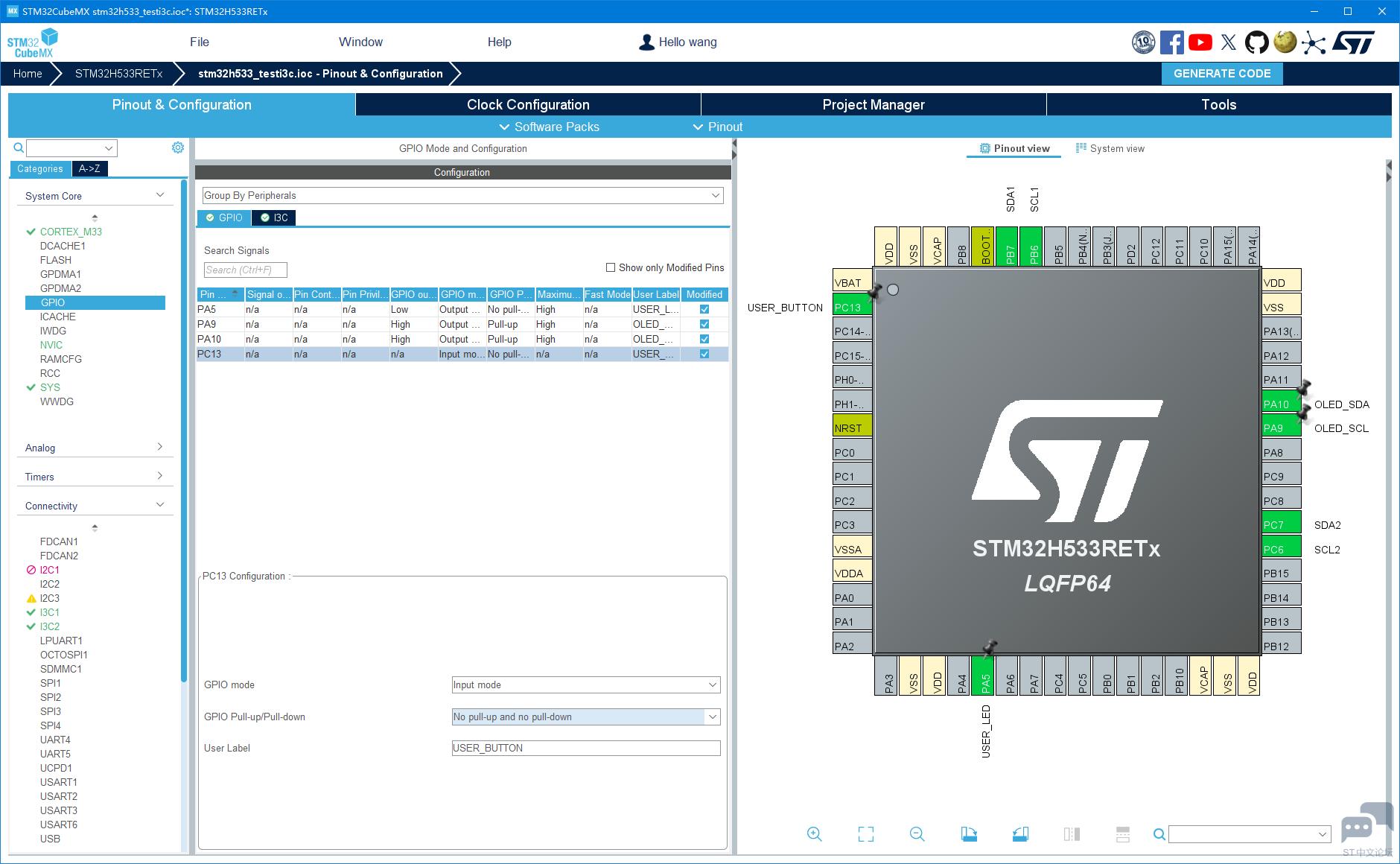Rotate the chip view clockwise

pyautogui.click(x=969, y=834)
